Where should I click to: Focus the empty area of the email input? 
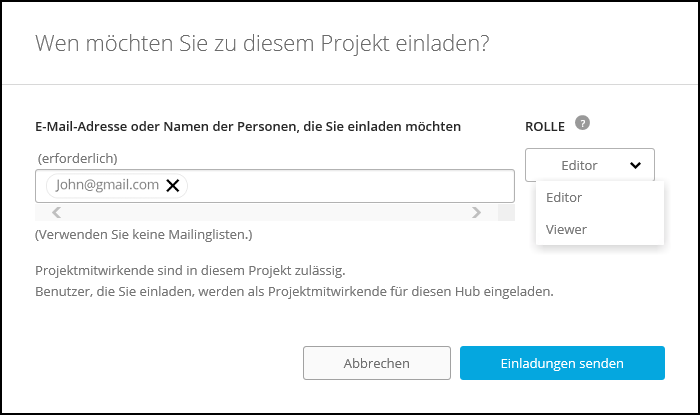point(350,186)
